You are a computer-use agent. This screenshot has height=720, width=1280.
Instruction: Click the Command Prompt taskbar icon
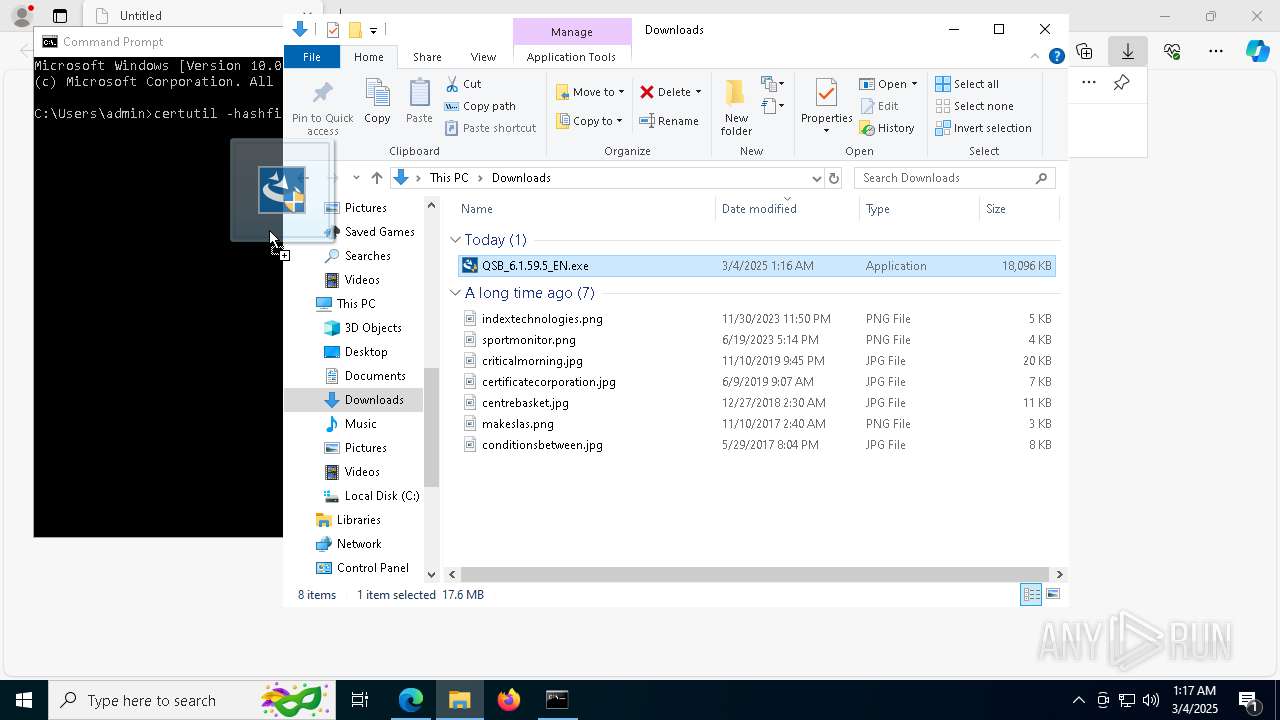[558, 700]
